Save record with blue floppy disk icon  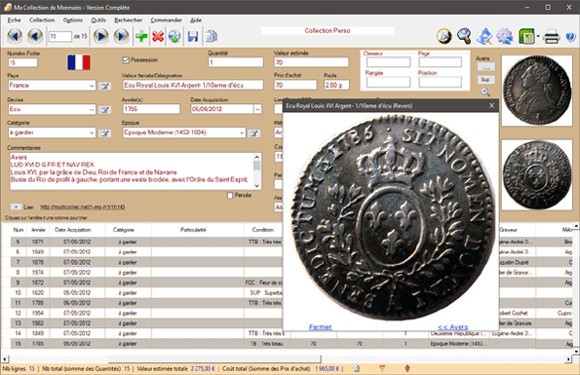193,36
